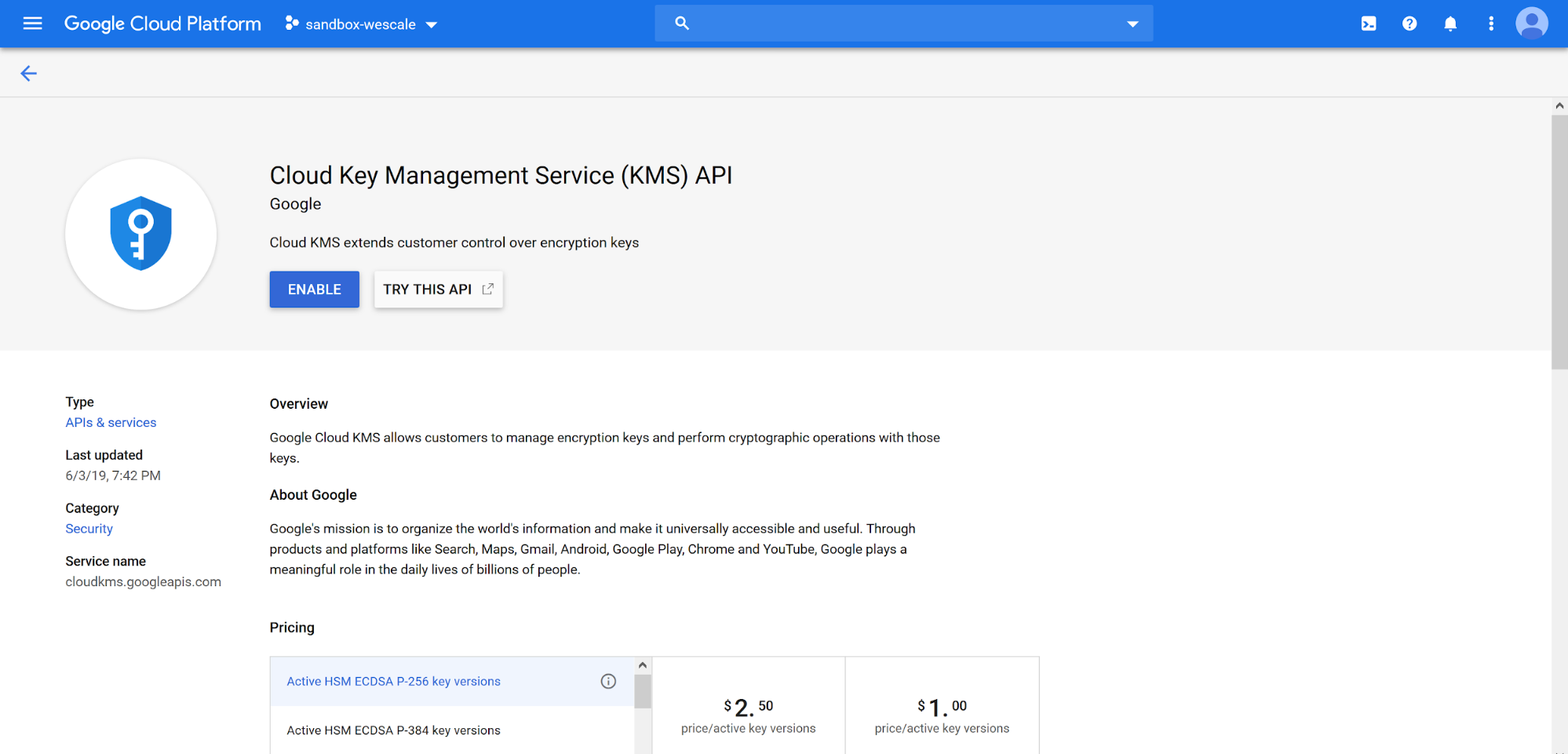Open the sandbox-wescale project selector

pyautogui.click(x=361, y=24)
